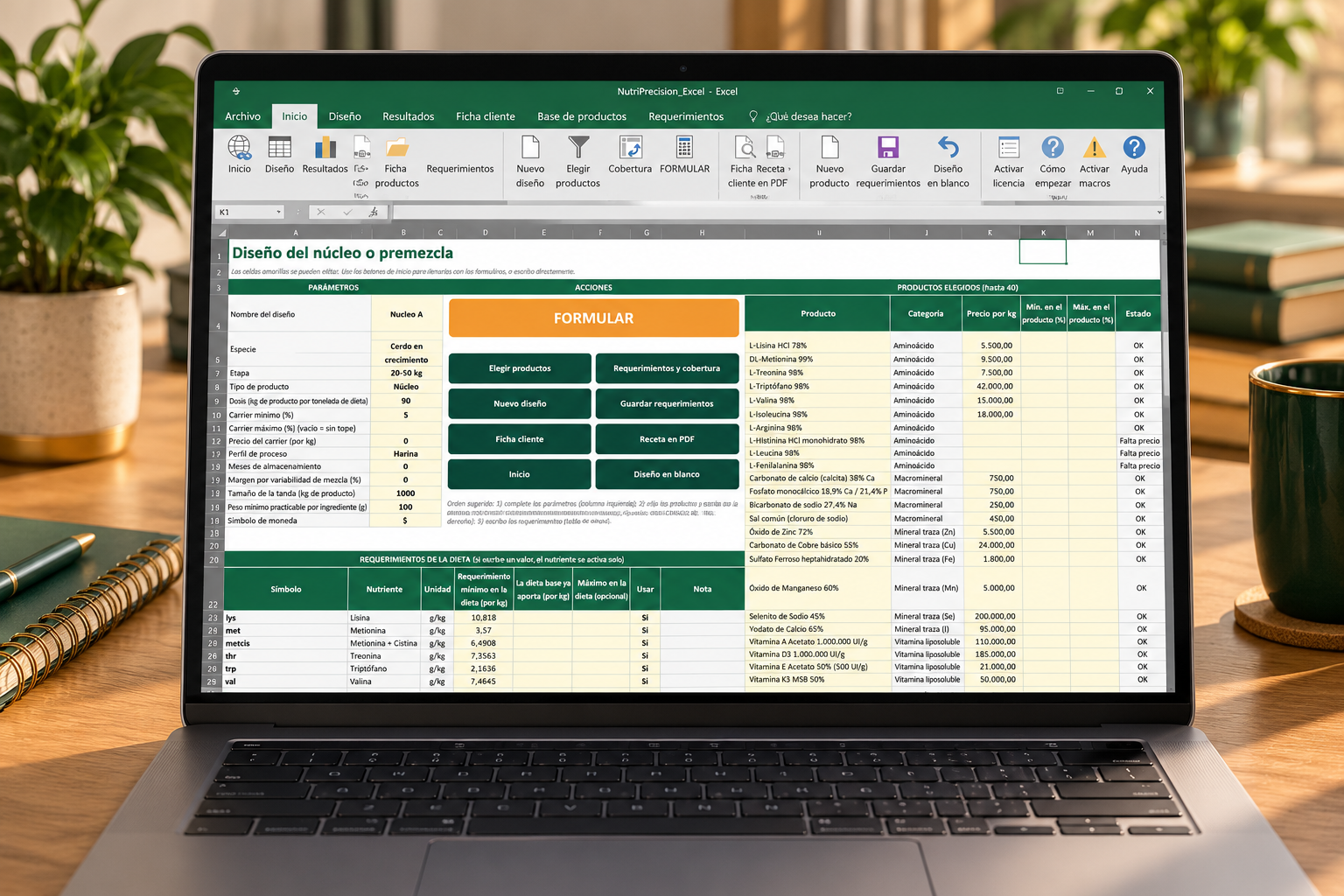Open the Name Box dropdown arrow
Viewport: 1344px width, 896px height.
(x=279, y=212)
